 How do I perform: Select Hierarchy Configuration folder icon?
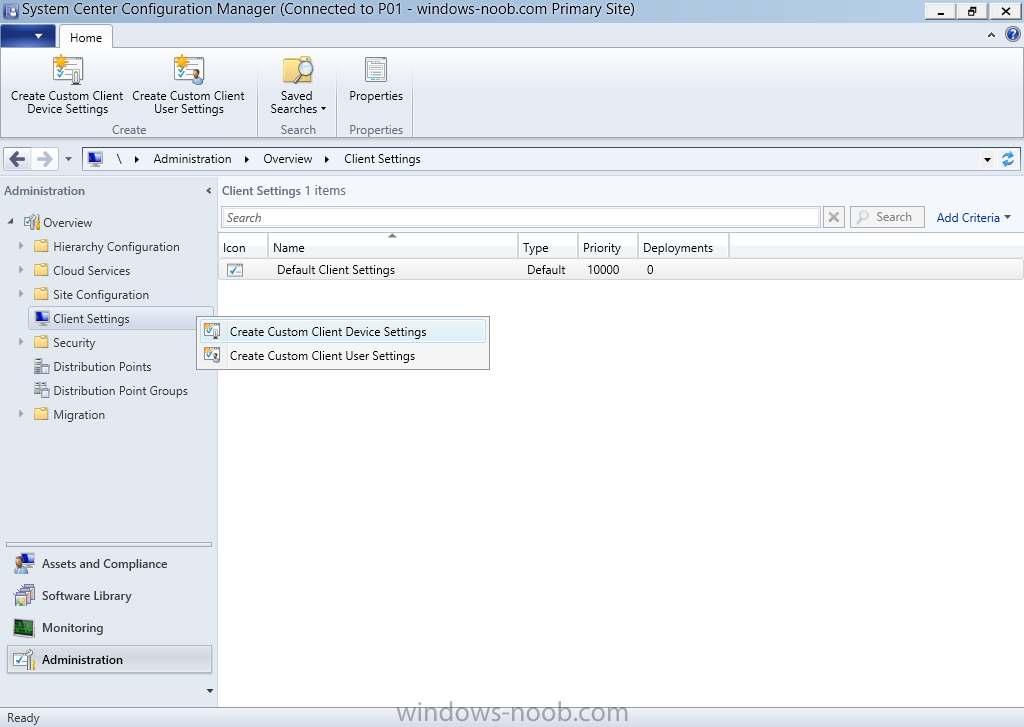pos(41,246)
